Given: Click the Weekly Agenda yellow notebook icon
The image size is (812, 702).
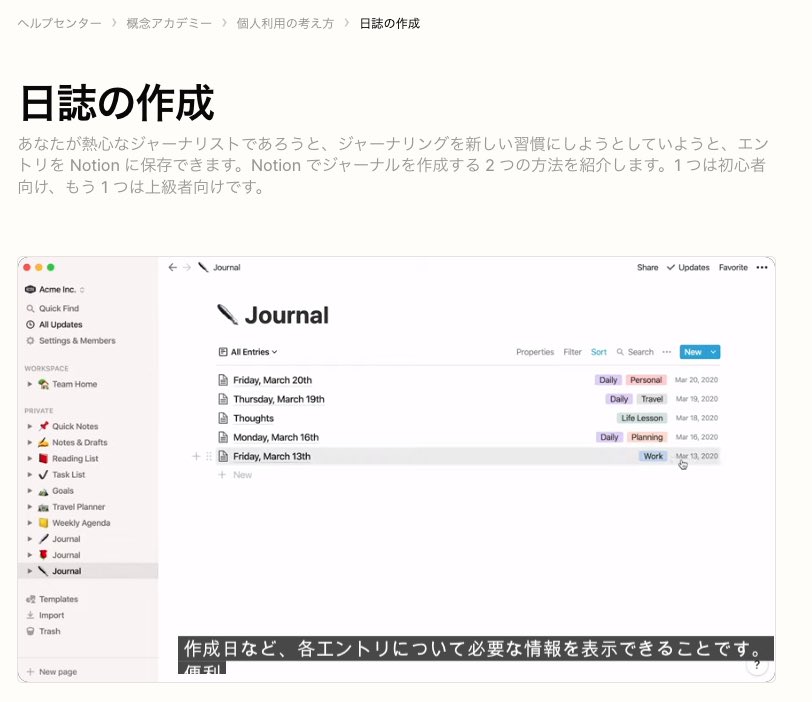Looking at the screenshot, I should [x=44, y=523].
